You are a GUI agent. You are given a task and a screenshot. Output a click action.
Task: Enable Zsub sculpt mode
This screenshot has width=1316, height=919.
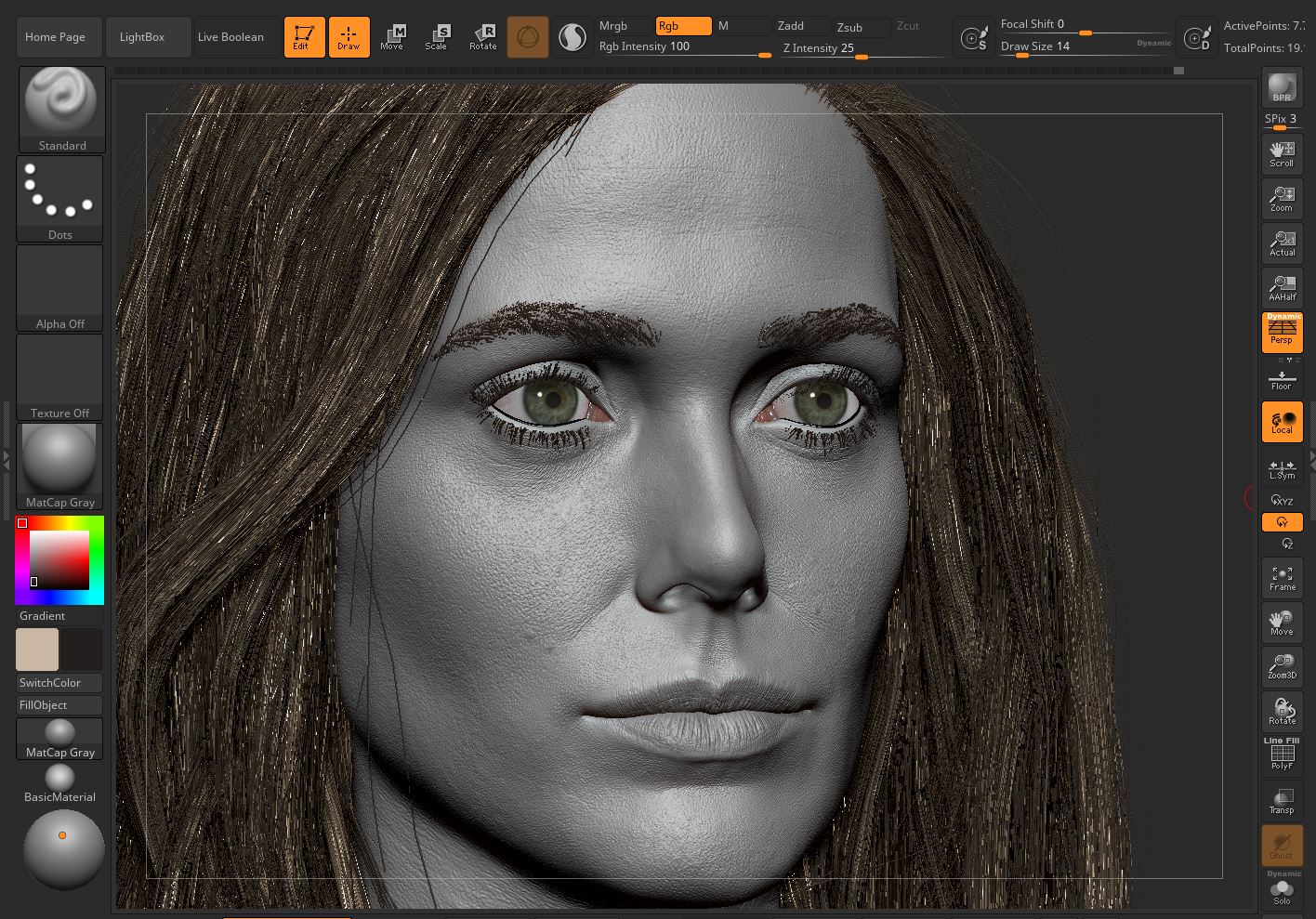(x=862, y=27)
